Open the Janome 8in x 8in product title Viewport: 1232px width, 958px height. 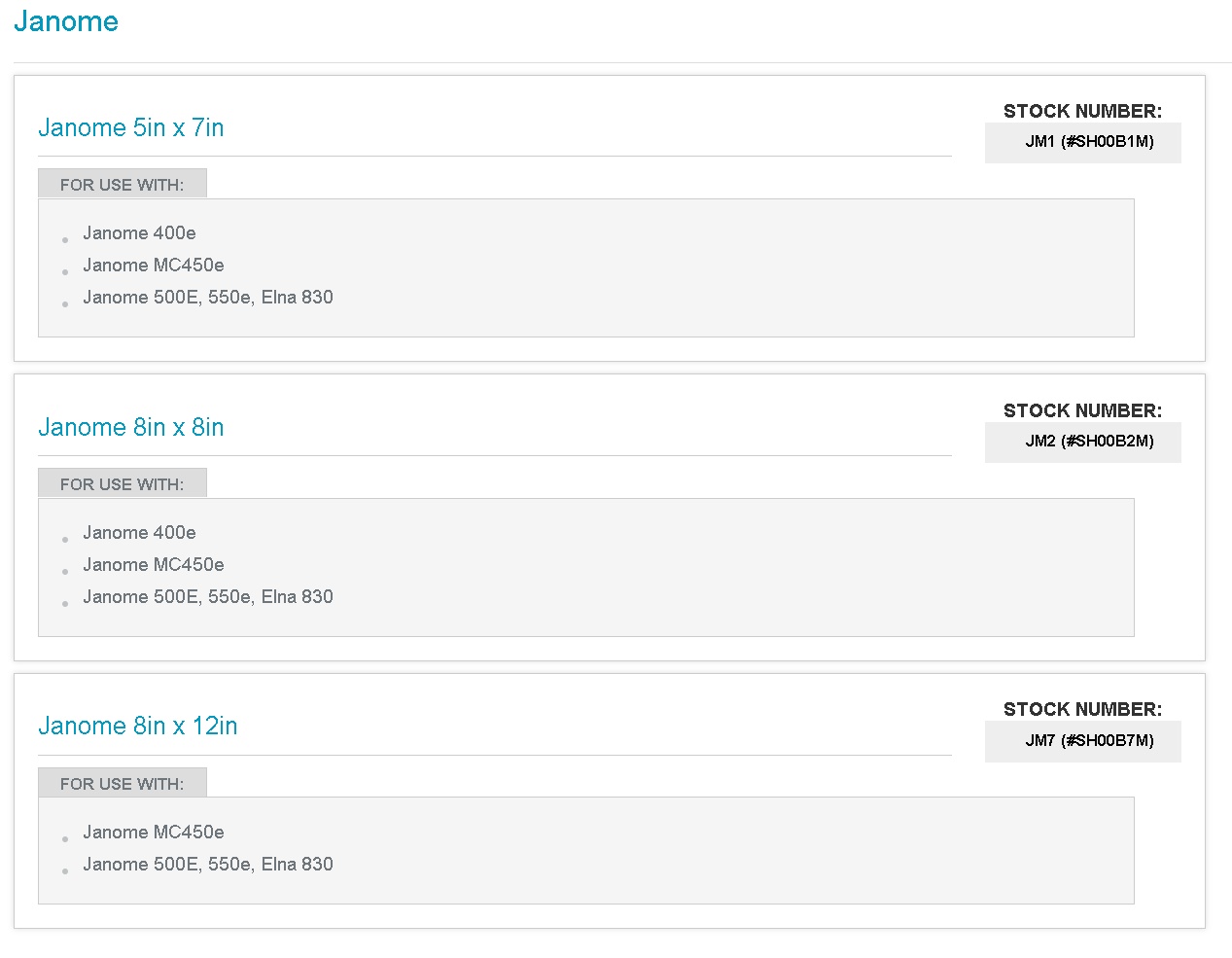131,427
